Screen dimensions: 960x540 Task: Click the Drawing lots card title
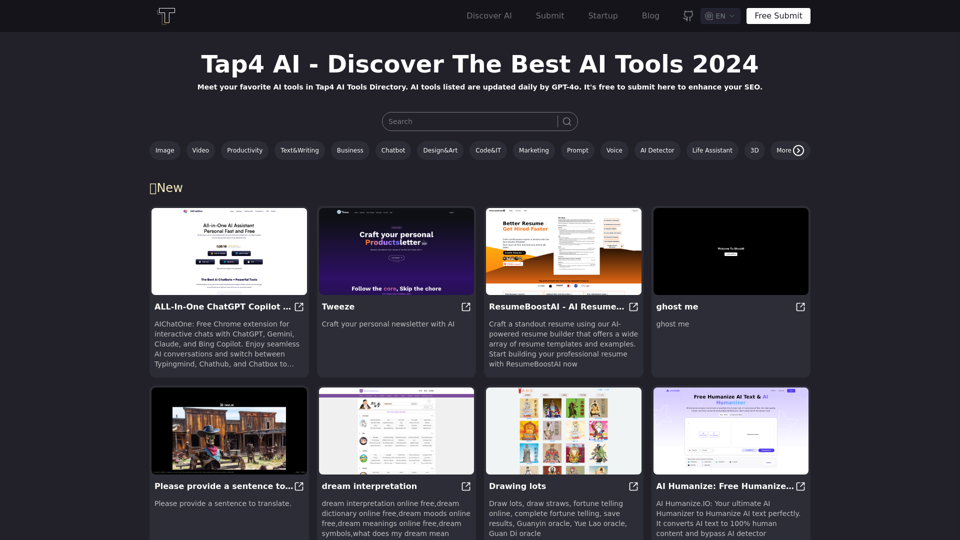[517, 486]
